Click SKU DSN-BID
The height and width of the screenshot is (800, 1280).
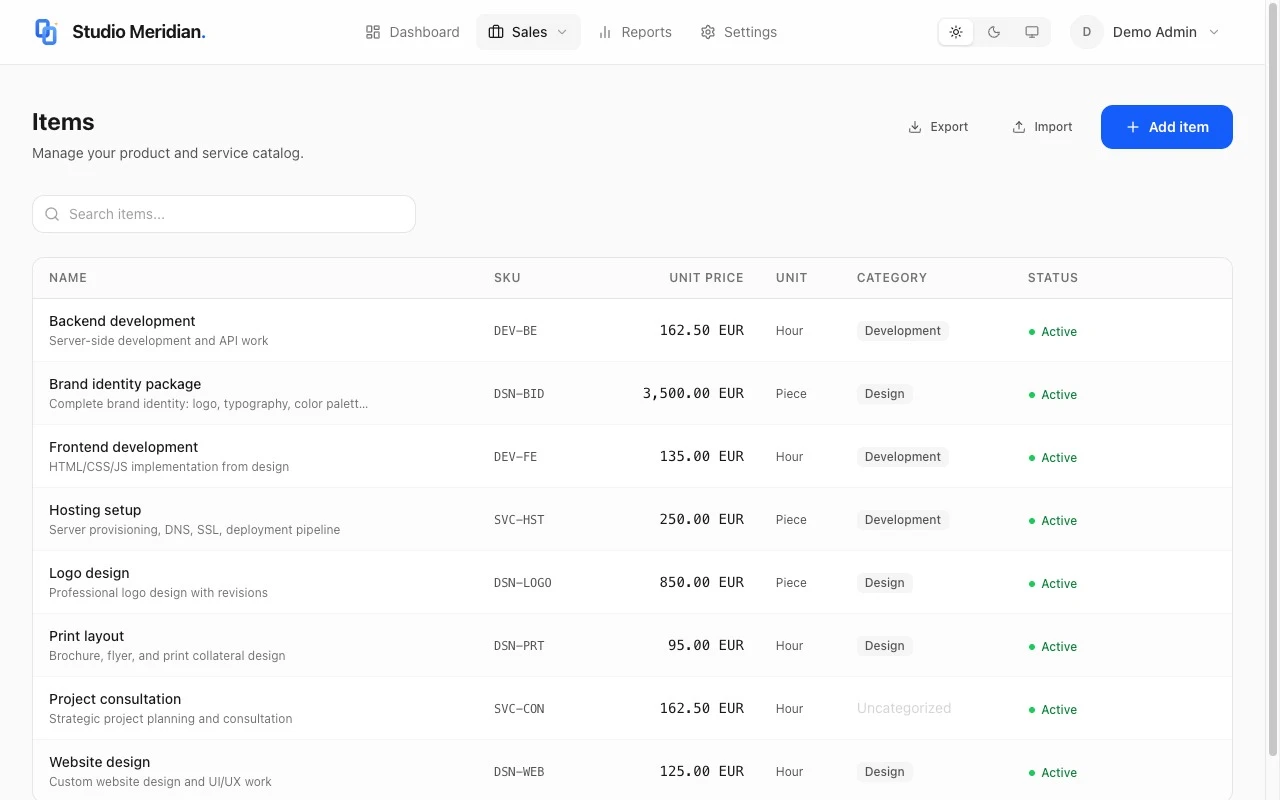point(519,394)
